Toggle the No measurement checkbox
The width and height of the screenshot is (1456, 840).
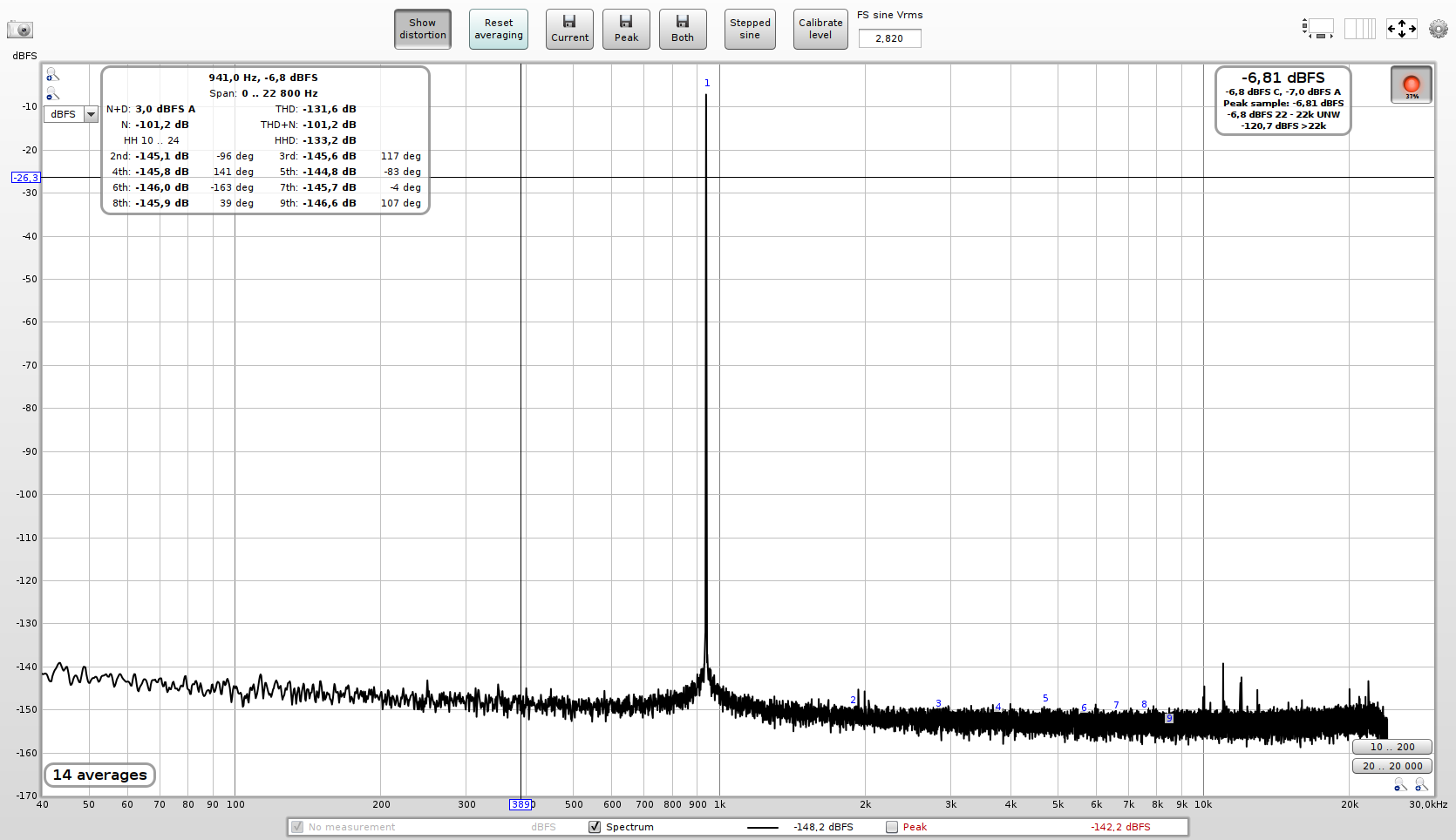[297, 827]
